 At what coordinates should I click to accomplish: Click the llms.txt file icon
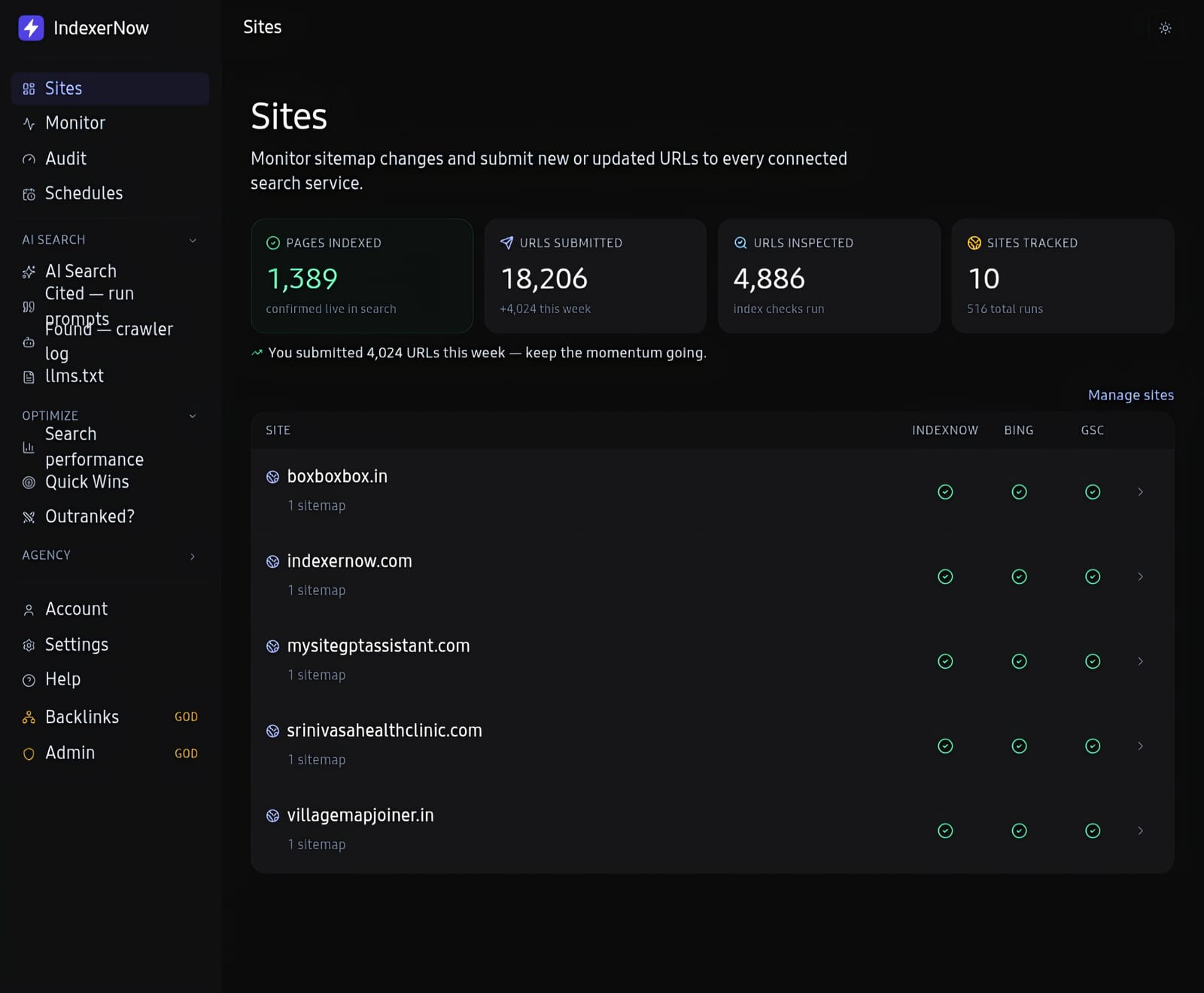[x=29, y=377]
